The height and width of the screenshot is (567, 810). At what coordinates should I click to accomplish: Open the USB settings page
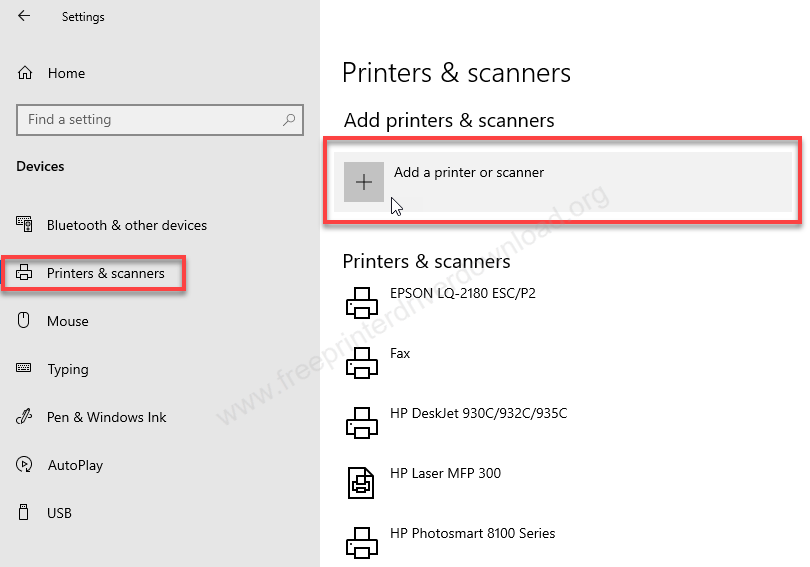click(59, 513)
